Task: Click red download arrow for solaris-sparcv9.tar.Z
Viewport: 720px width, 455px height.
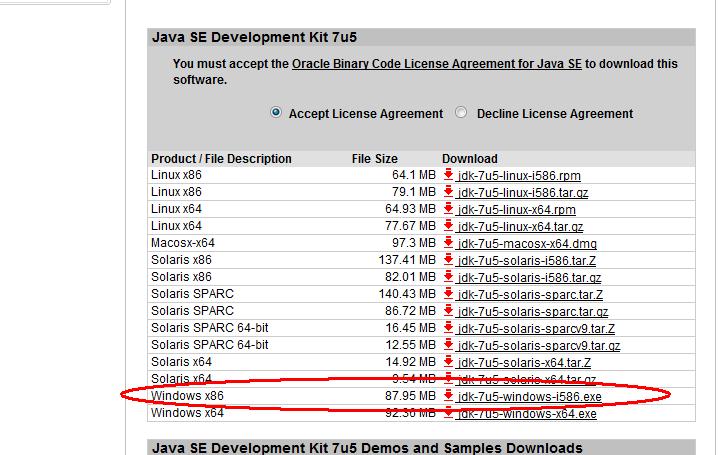Action: click(x=449, y=327)
